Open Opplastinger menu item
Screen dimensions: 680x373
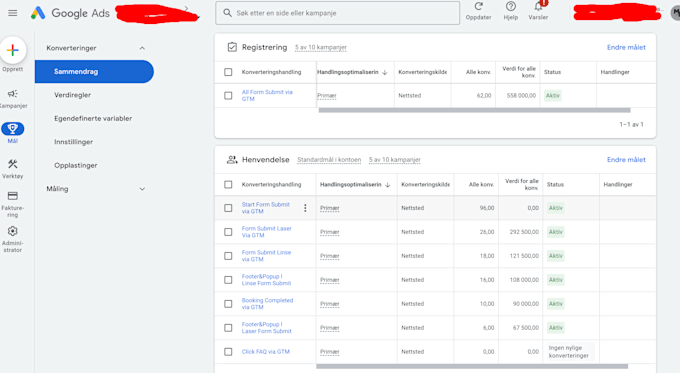coord(75,165)
